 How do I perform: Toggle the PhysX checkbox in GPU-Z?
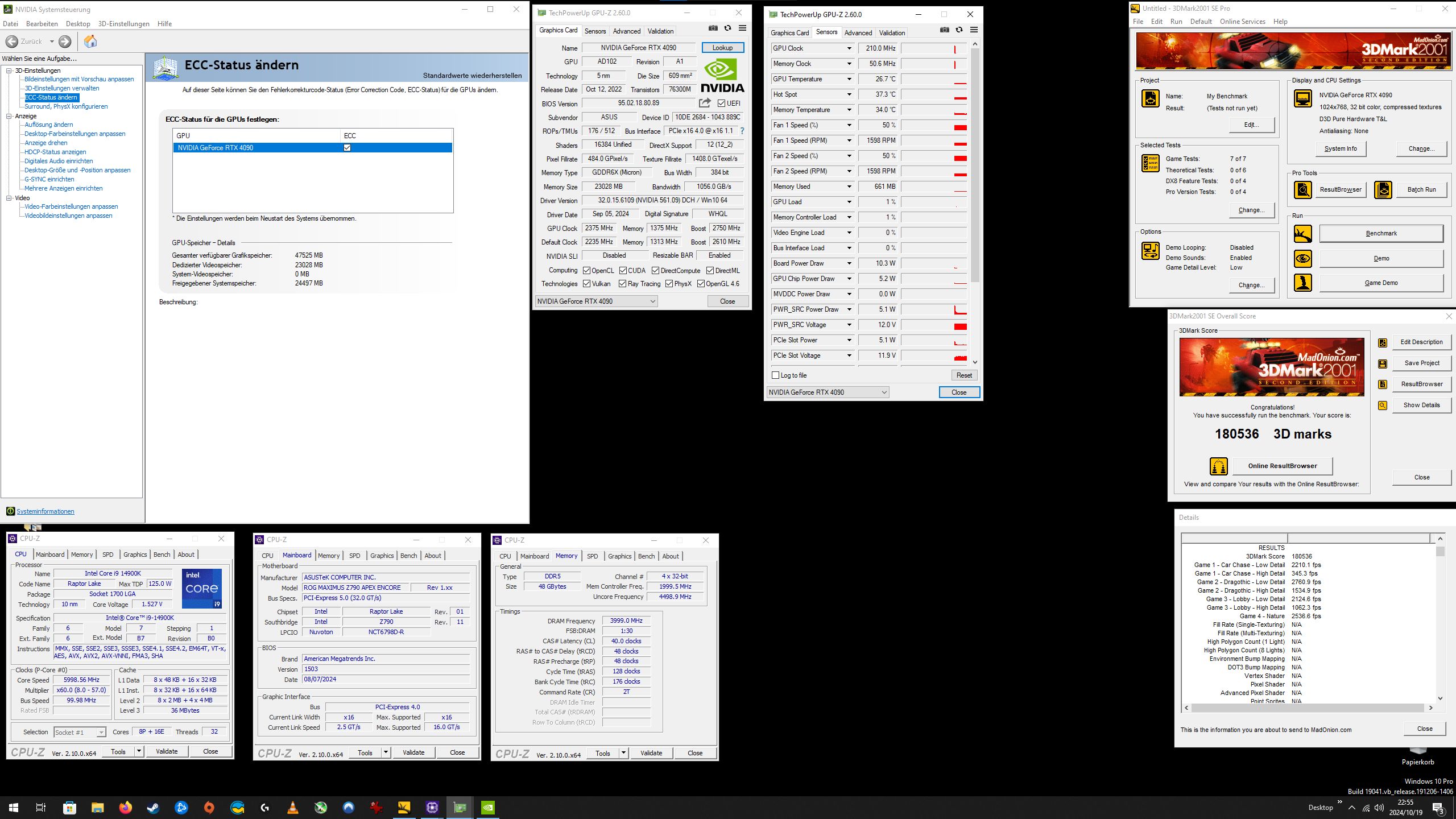[669, 284]
